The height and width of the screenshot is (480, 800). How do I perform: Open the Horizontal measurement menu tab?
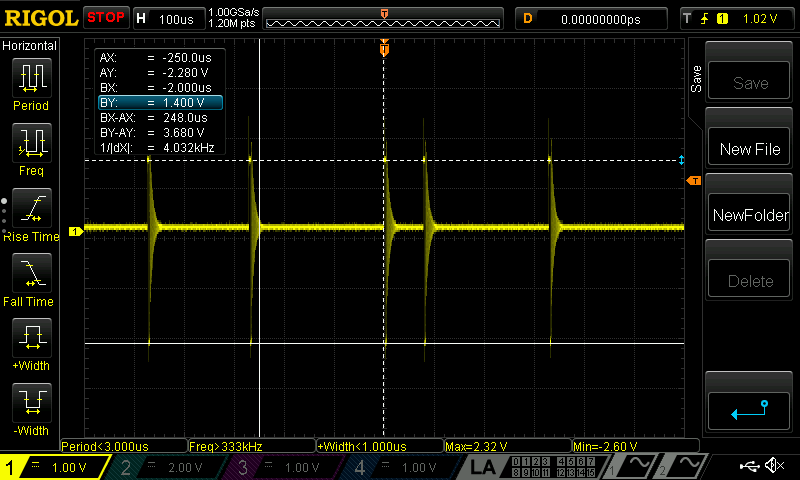(x=31, y=46)
